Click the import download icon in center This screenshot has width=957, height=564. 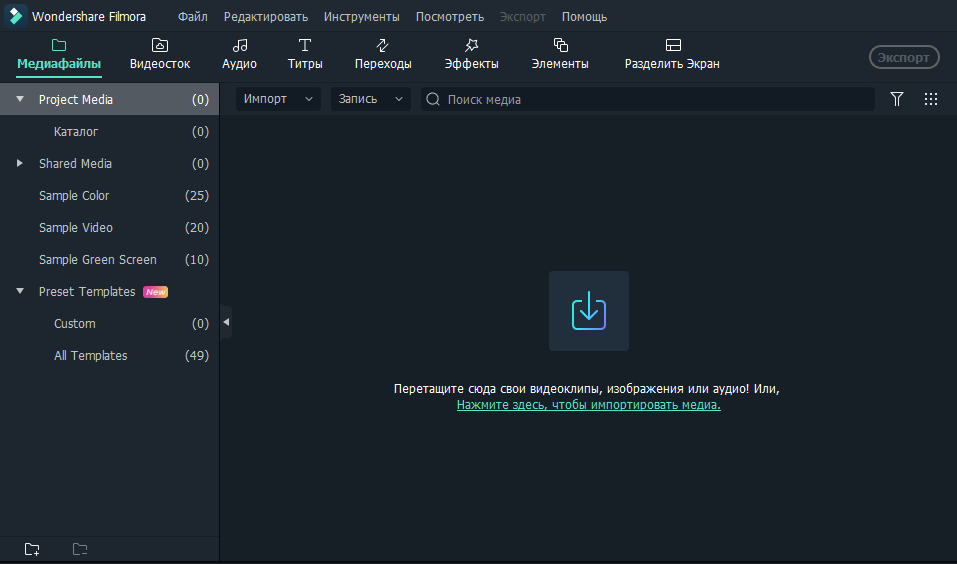coord(589,311)
